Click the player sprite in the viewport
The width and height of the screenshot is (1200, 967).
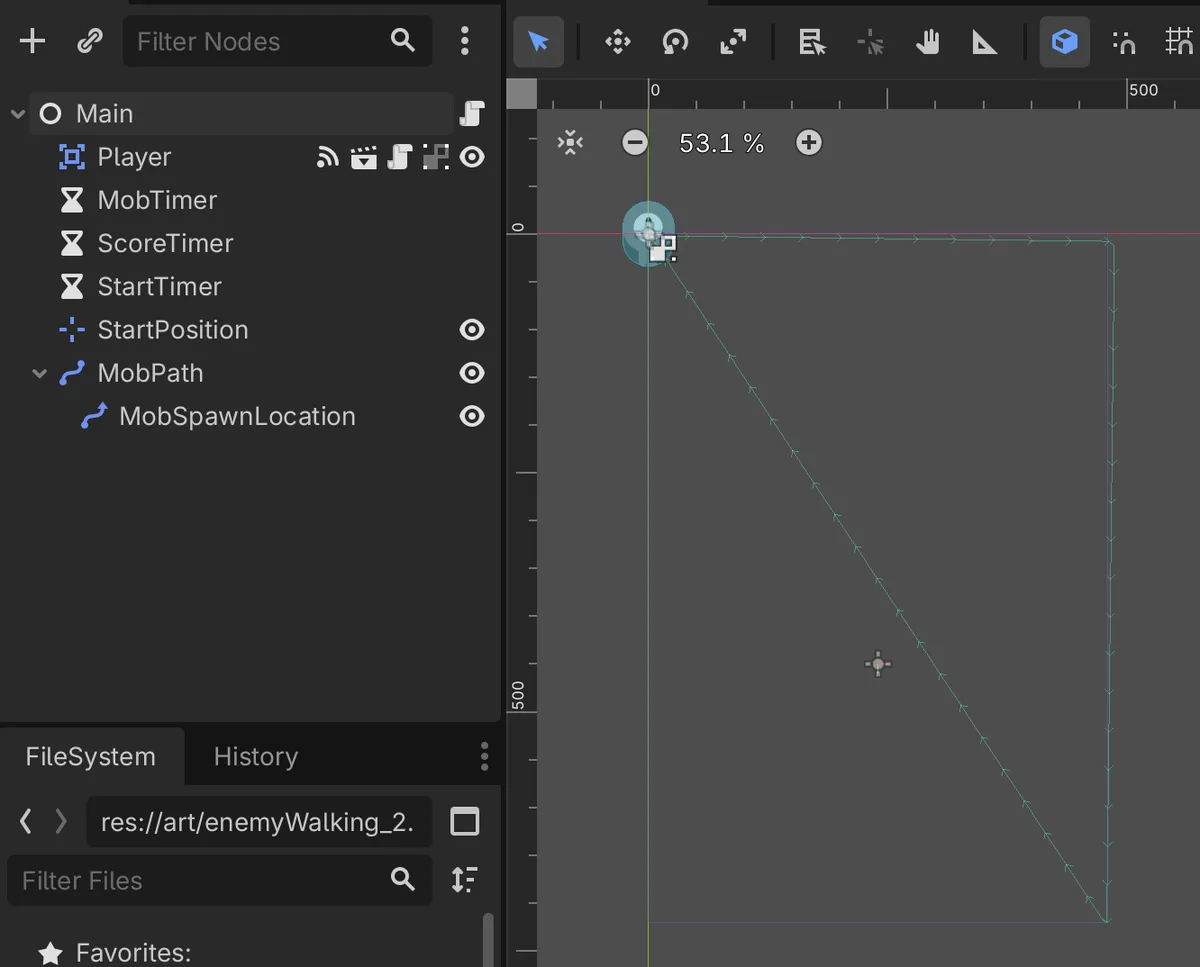(x=649, y=233)
